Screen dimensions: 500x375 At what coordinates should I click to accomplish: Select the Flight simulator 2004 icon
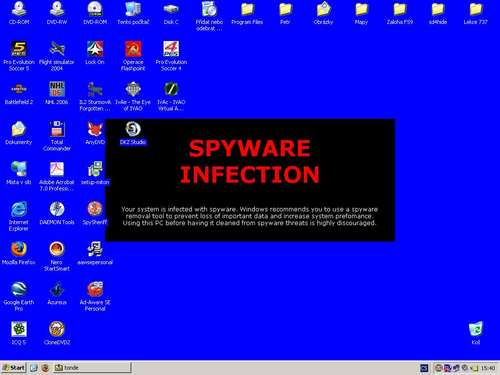click(x=57, y=49)
